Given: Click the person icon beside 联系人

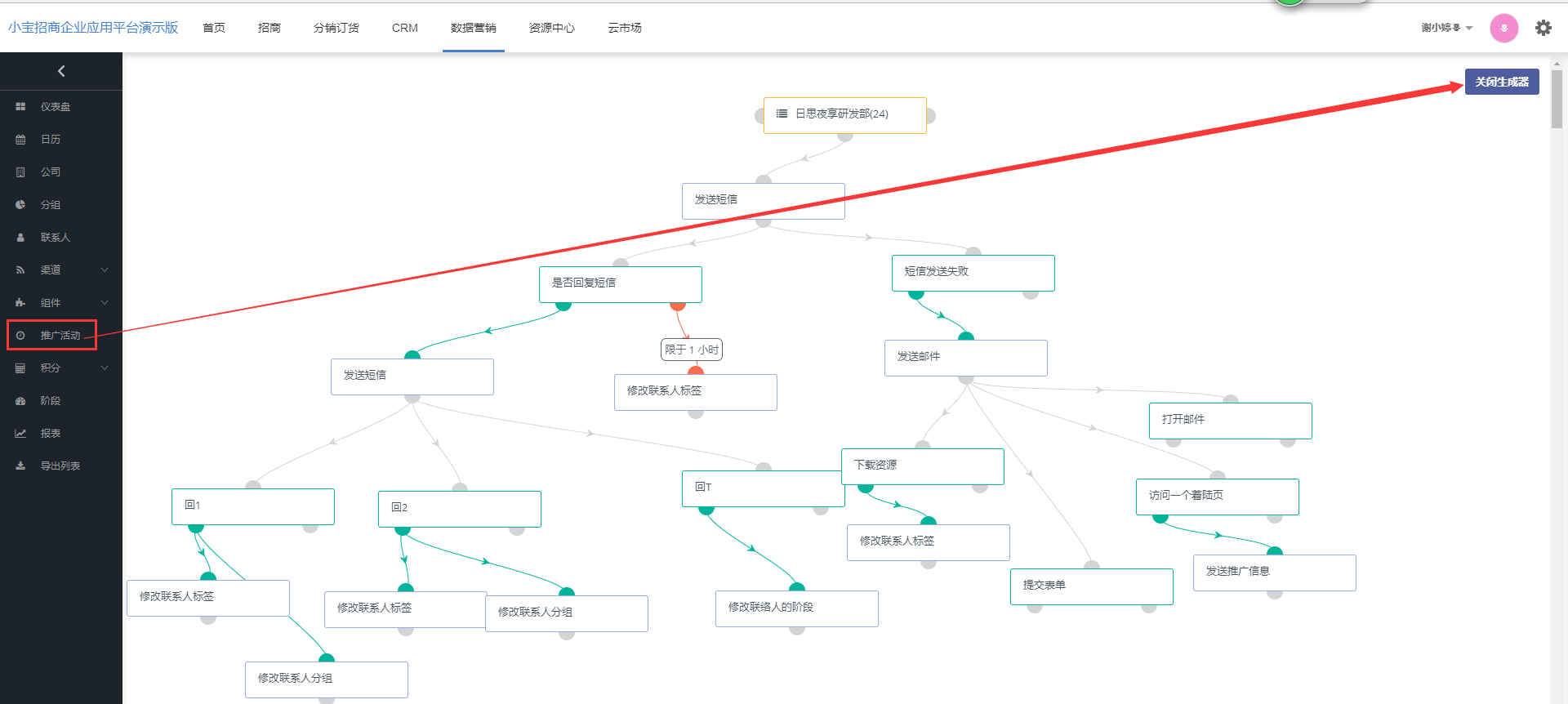Looking at the screenshot, I should pos(20,238).
